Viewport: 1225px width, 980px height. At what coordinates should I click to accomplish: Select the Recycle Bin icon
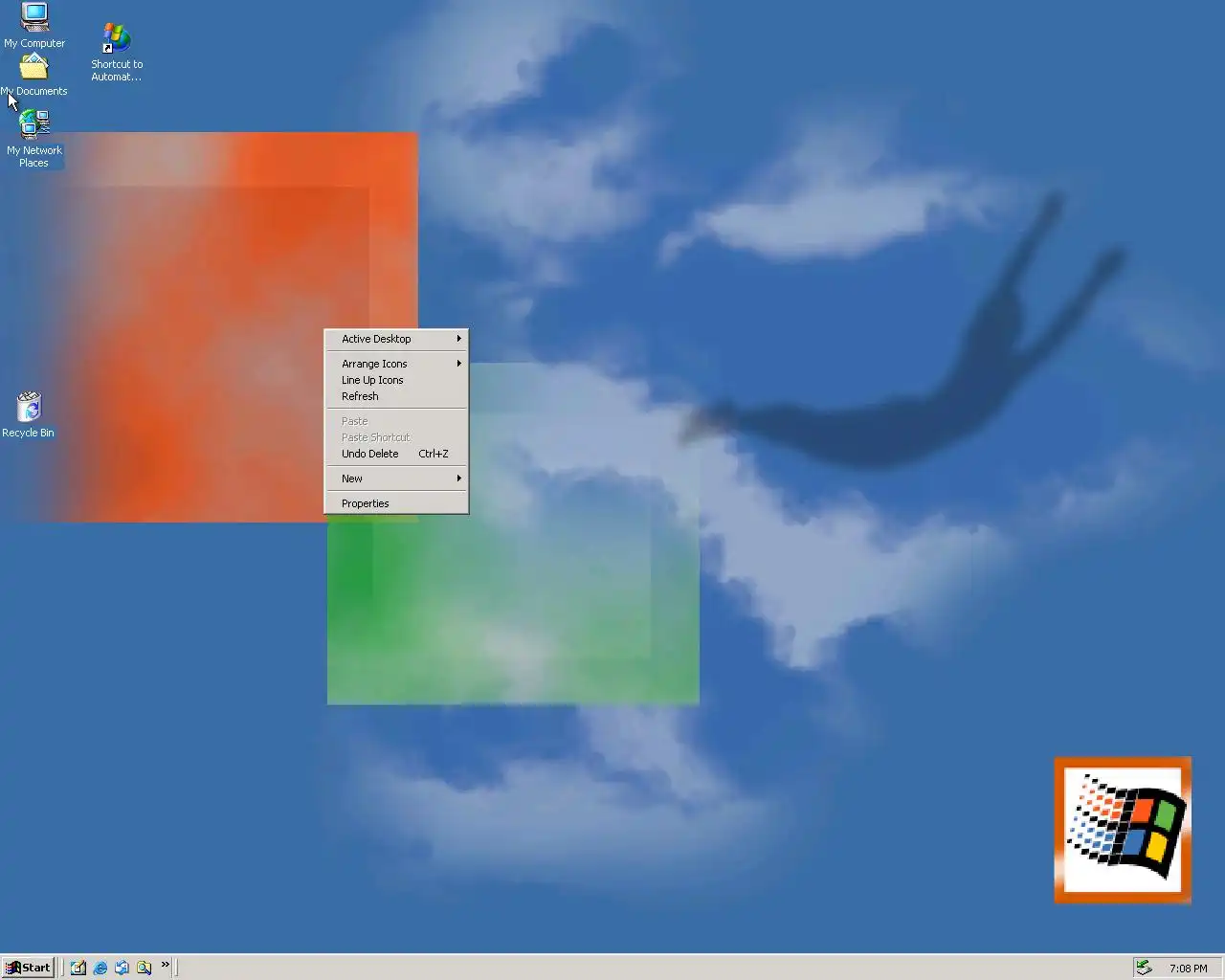[29, 414]
